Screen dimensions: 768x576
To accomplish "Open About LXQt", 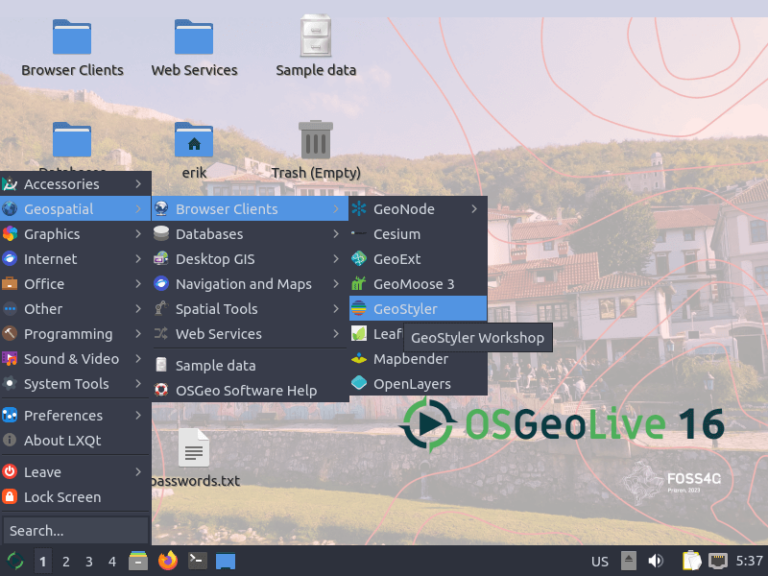I will pos(75,440).
